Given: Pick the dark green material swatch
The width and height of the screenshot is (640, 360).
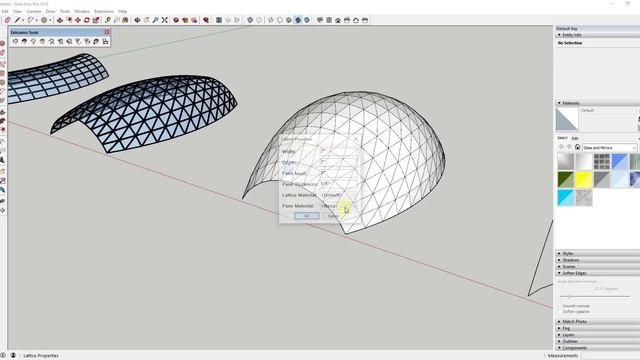Looking at the screenshot, I should (x=566, y=180).
